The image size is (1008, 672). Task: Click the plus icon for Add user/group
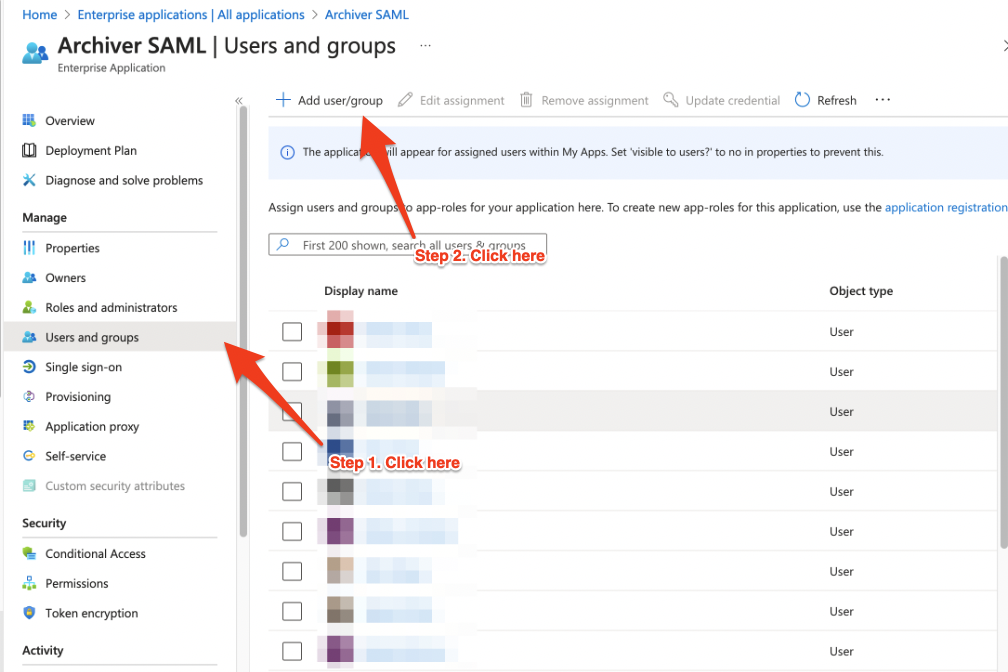[x=283, y=100]
